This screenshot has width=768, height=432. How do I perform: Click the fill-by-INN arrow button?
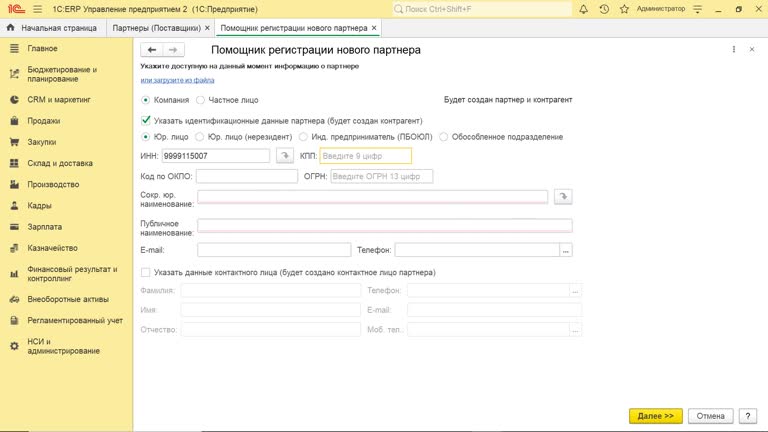pos(284,156)
